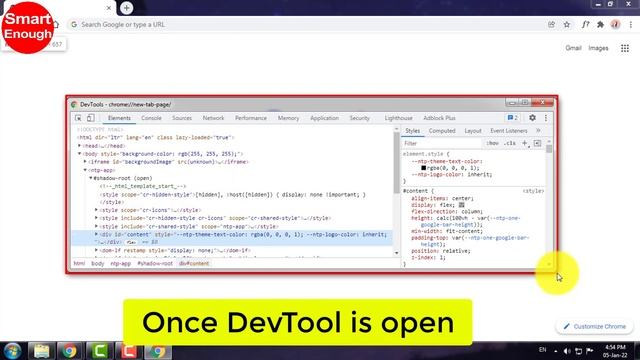The height and width of the screenshot is (360, 640).
Task: Open green Camtasia taskbar icon
Action: (x=99, y=351)
